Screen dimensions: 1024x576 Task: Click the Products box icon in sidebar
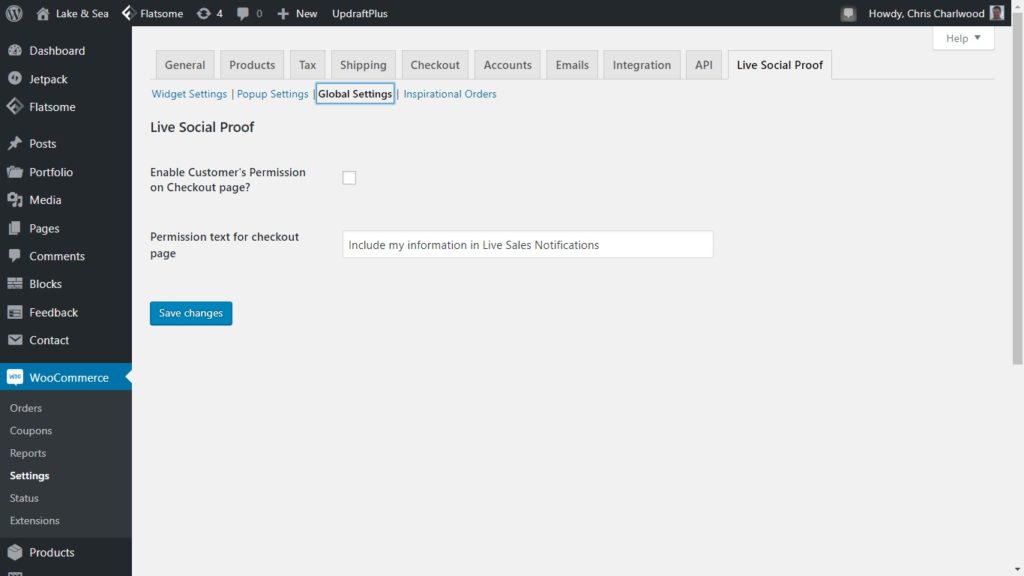click(15, 552)
